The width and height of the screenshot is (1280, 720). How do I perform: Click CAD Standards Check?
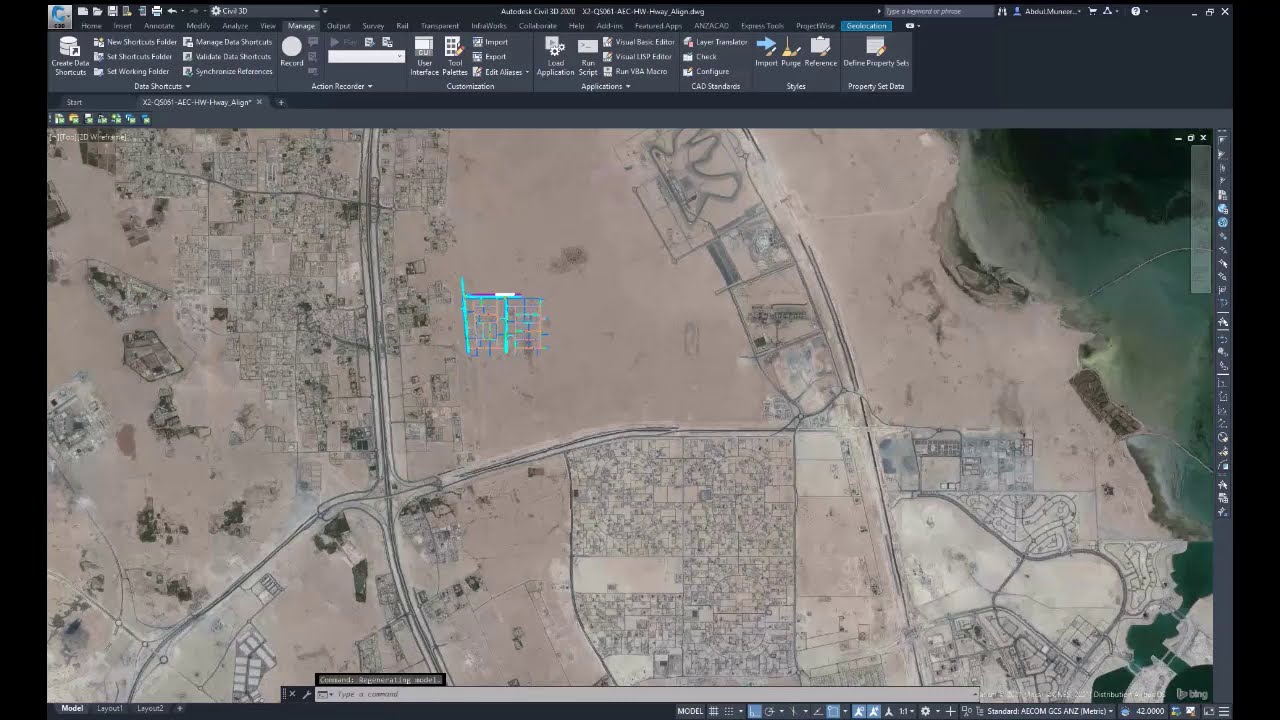[700, 57]
